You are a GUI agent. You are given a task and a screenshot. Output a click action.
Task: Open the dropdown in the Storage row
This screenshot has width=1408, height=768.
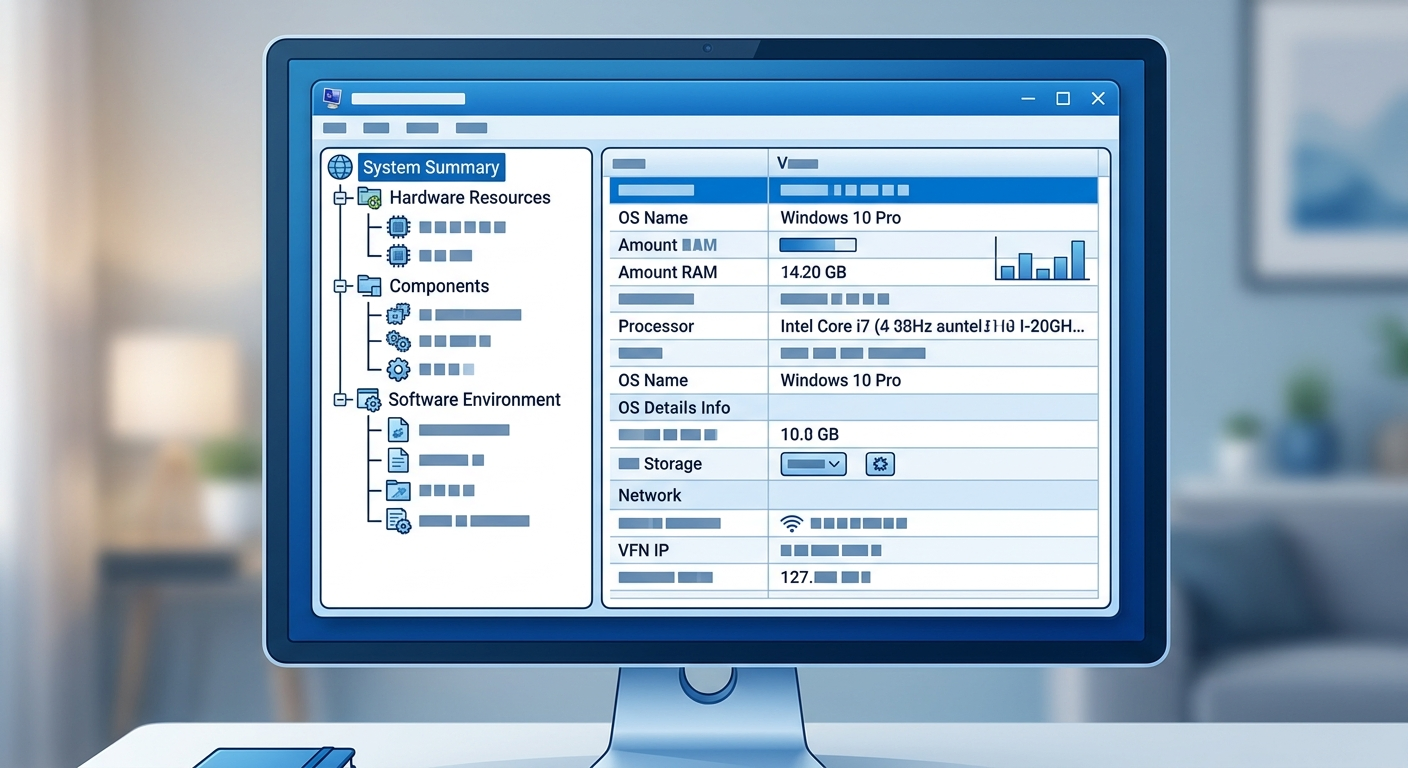pos(813,464)
